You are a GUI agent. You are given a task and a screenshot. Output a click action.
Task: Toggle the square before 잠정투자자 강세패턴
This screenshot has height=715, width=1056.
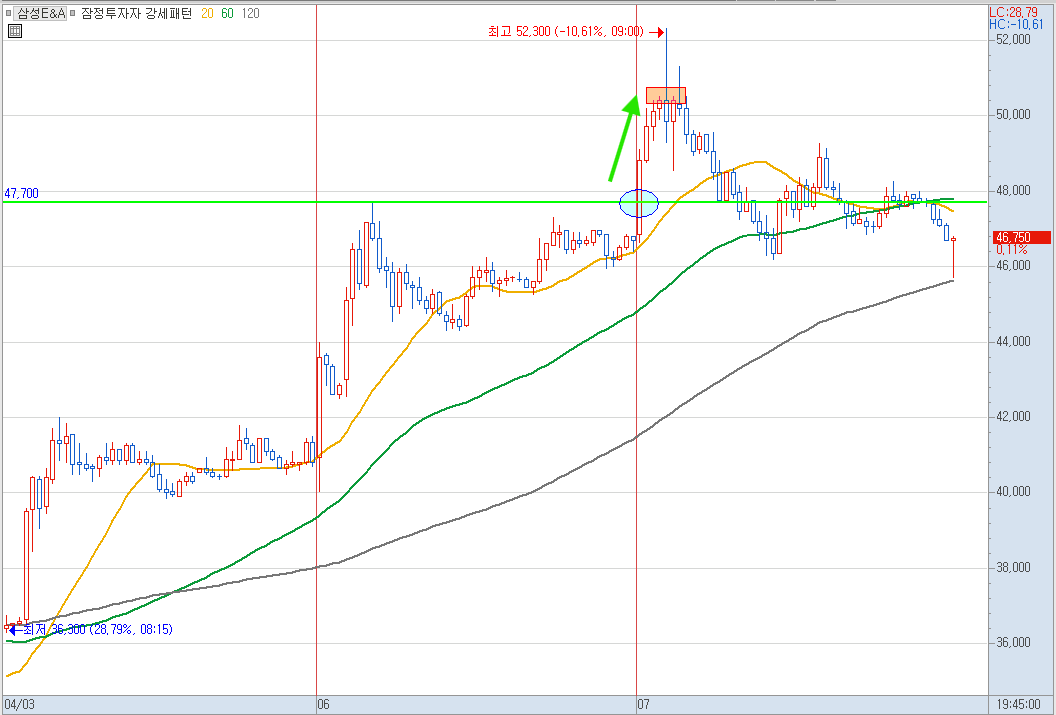click(73, 13)
